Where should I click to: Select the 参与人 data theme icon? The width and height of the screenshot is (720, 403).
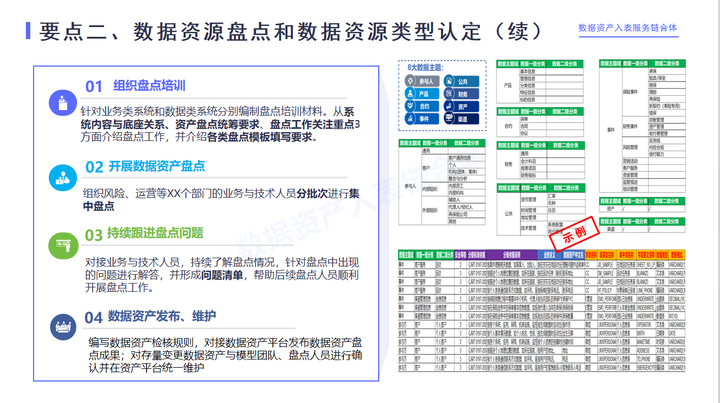410,81
